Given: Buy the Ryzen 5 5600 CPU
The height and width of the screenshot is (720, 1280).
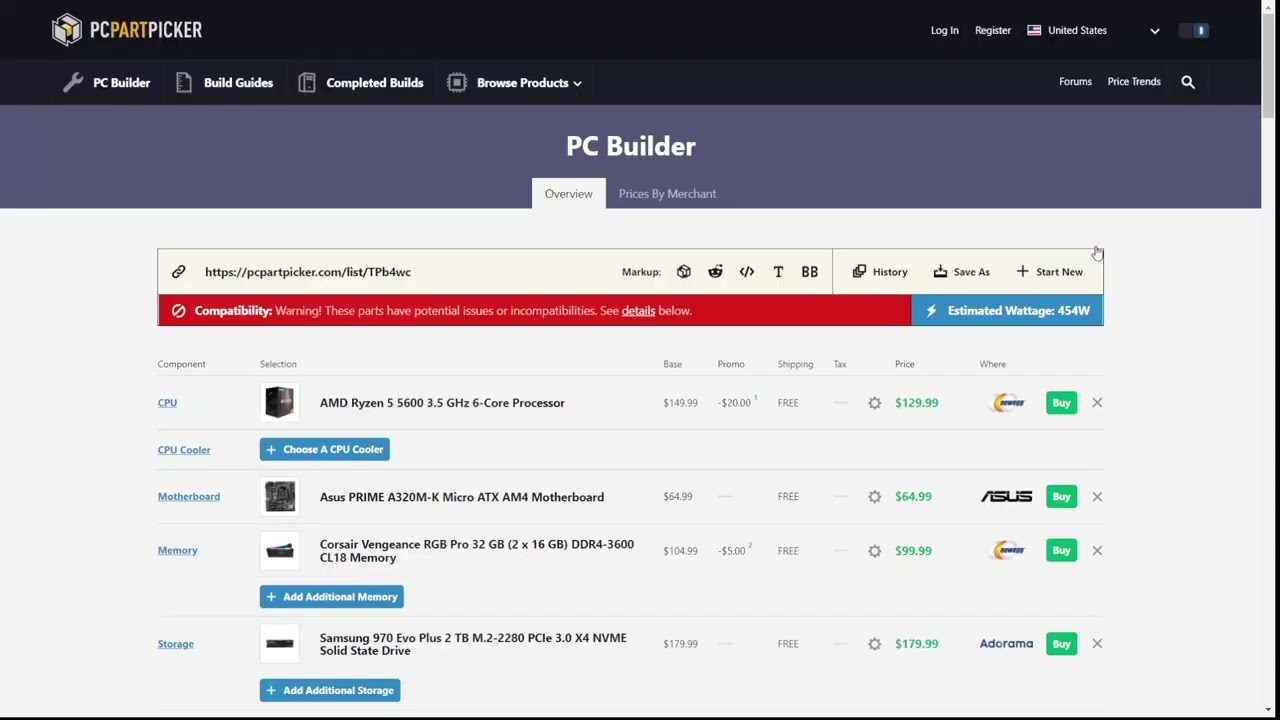Looking at the screenshot, I should (x=1061, y=403).
